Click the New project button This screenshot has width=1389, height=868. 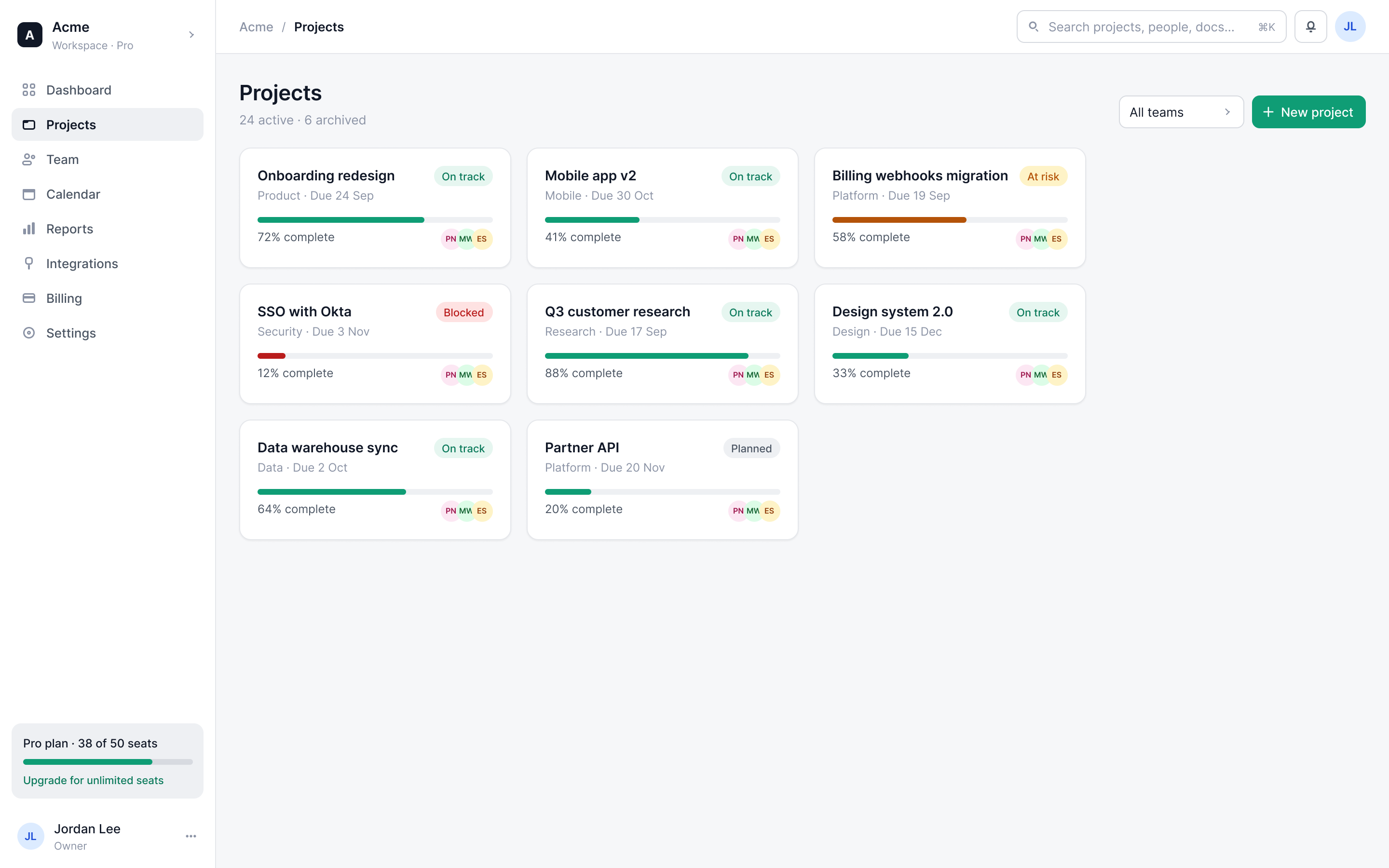pos(1308,112)
